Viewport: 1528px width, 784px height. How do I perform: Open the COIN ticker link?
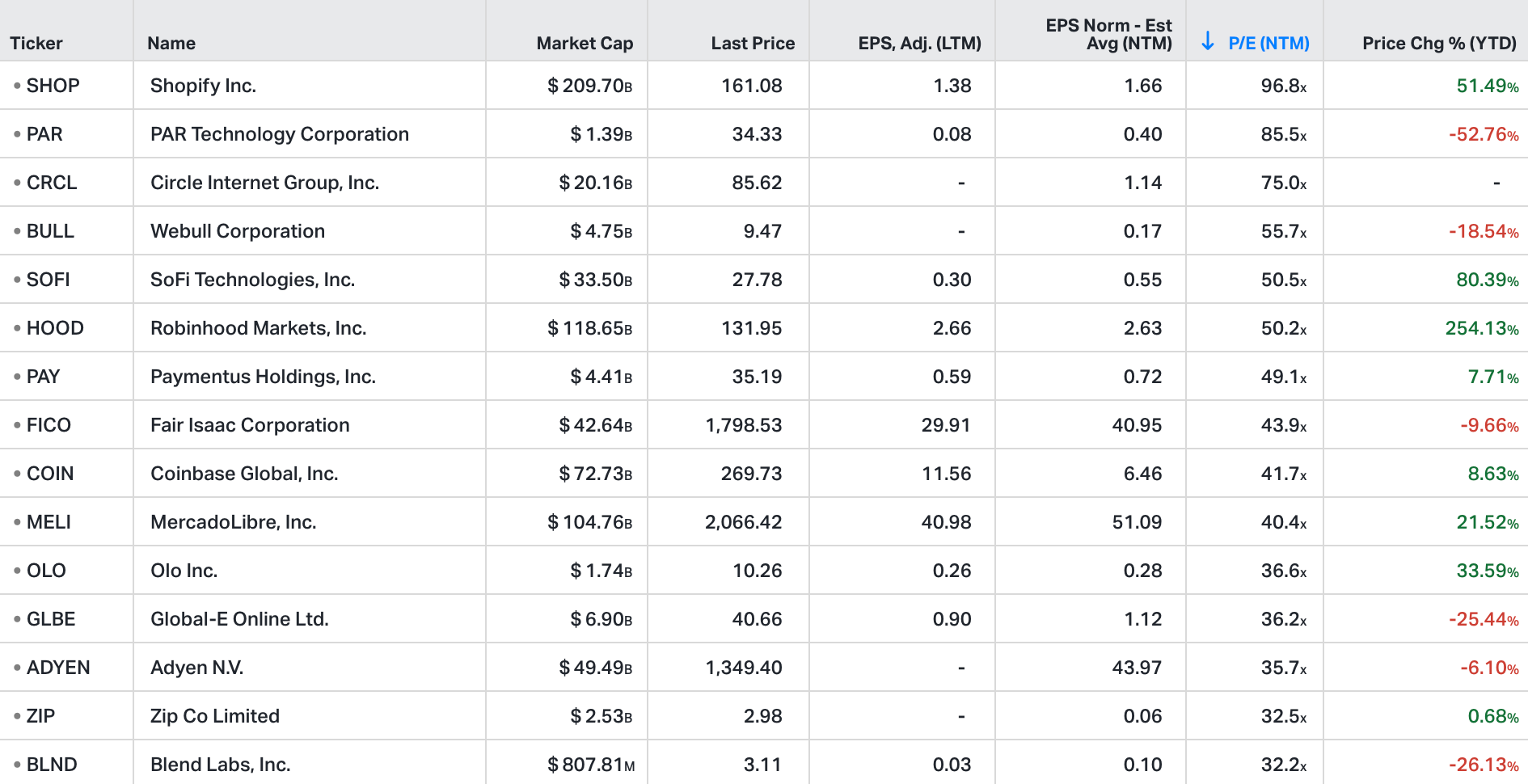pyautogui.click(x=50, y=474)
